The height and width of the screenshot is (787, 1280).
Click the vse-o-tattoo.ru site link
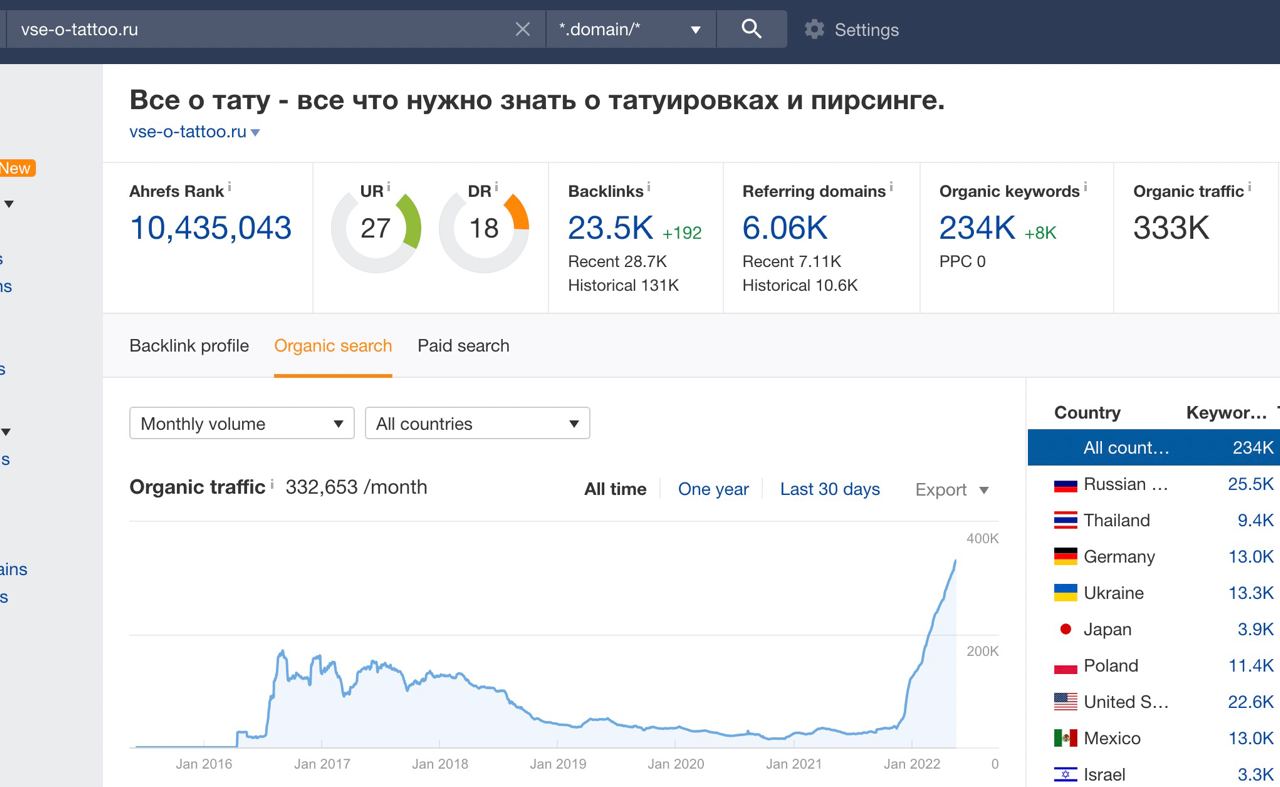point(188,132)
